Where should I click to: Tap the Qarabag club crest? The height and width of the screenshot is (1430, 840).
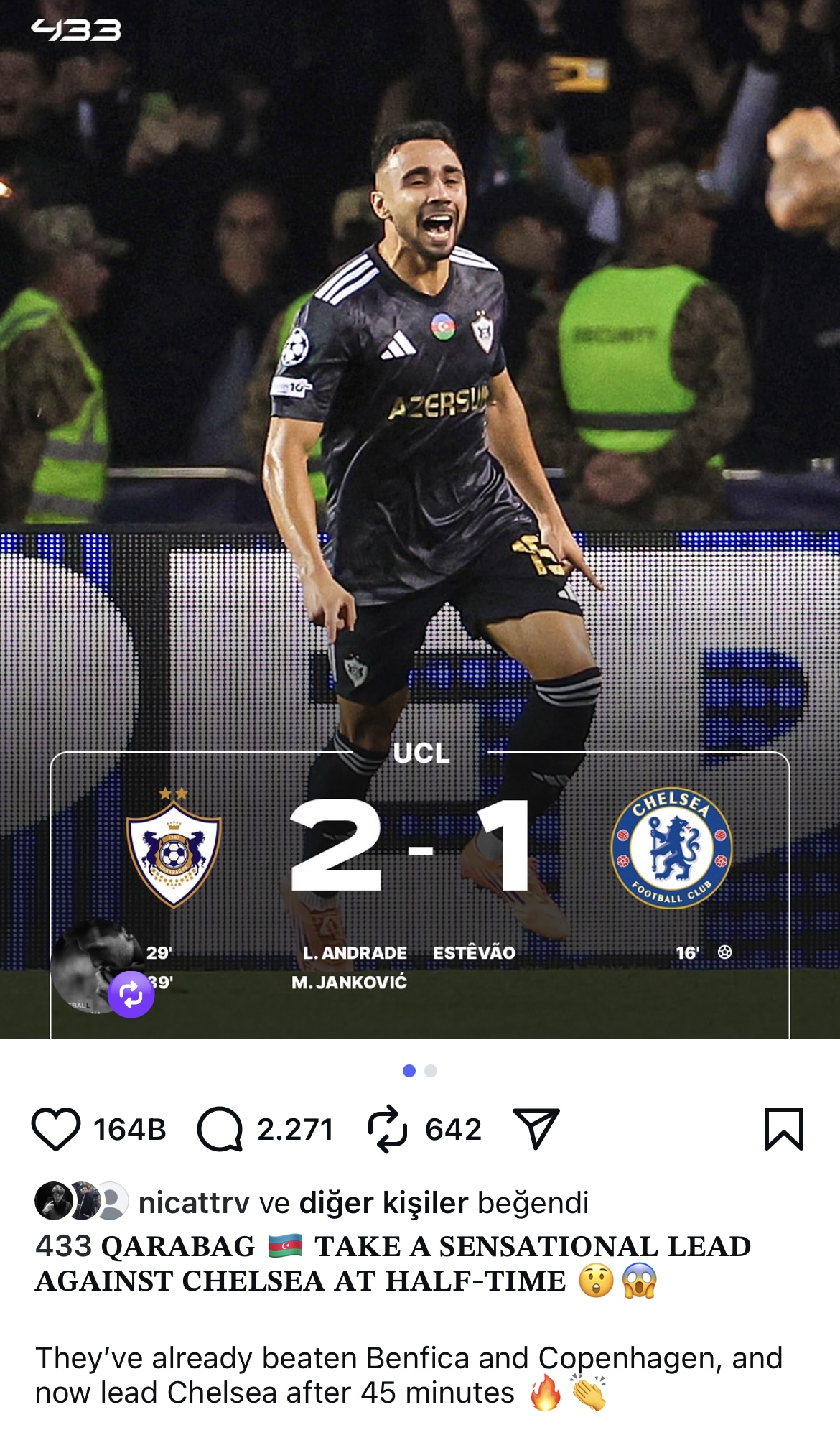point(174,848)
